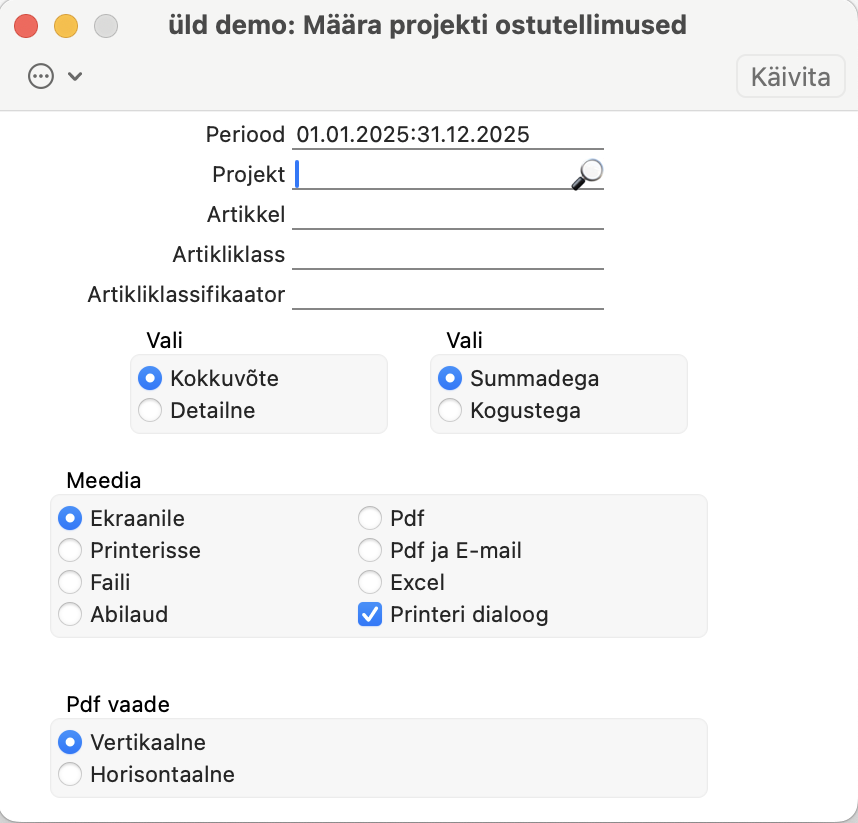Pick Pdf ja E-mail output option
Viewport: 858px width, 823px height.
(370, 551)
